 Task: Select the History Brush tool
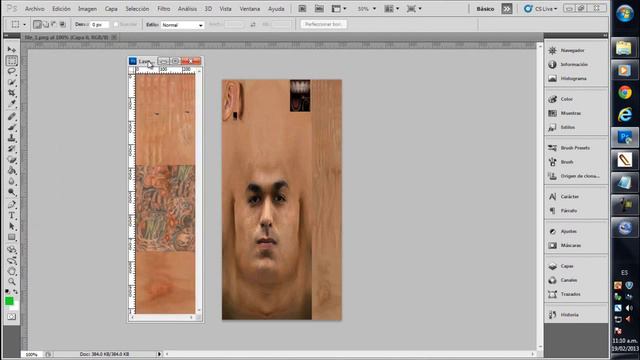(11, 149)
